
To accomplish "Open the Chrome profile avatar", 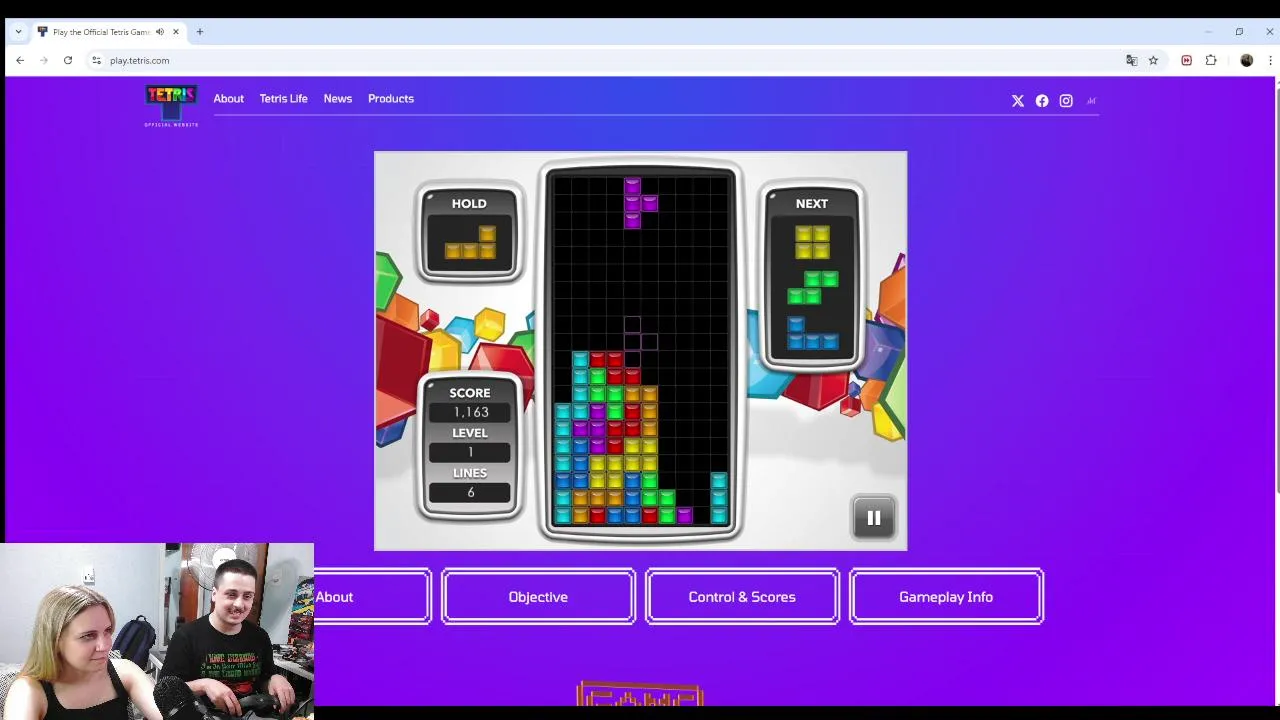I will point(1246,60).
